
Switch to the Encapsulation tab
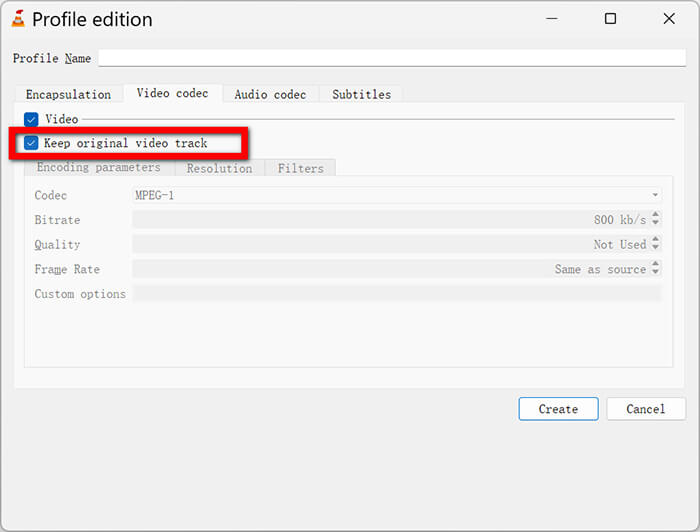pos(68,94)
